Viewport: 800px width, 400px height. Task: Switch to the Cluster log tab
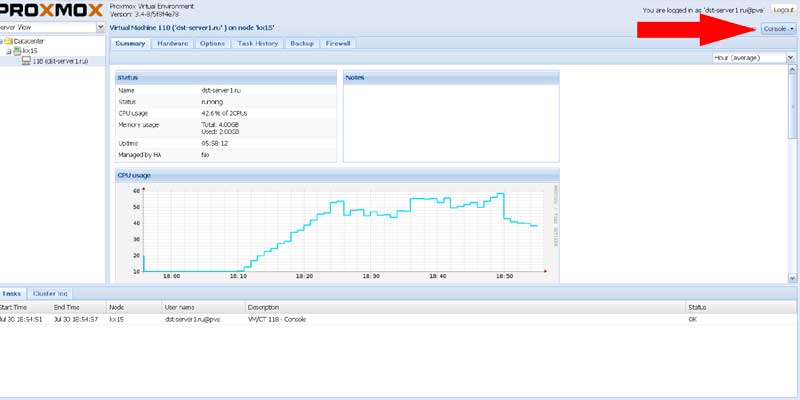point(50,294)
